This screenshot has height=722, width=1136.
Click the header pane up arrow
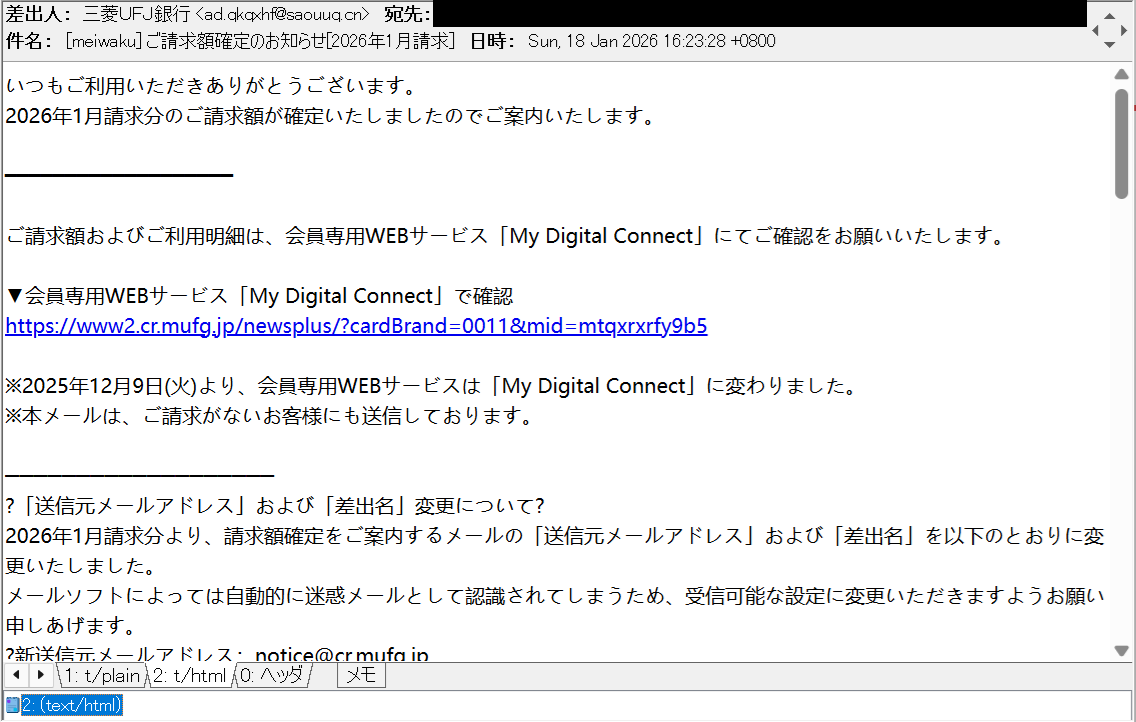click(1109, 16)
